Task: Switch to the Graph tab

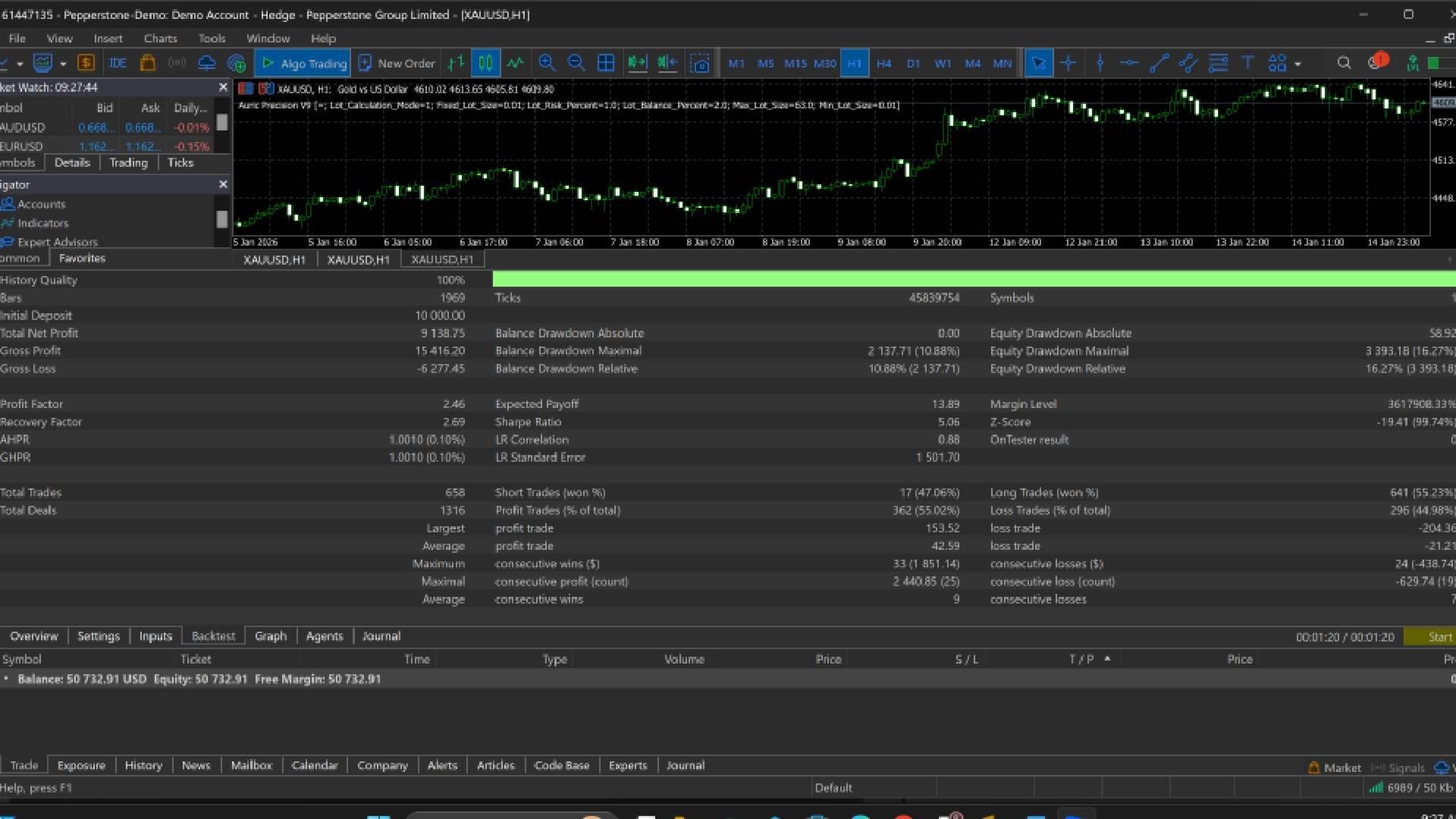Action: (x=270, y=636)
